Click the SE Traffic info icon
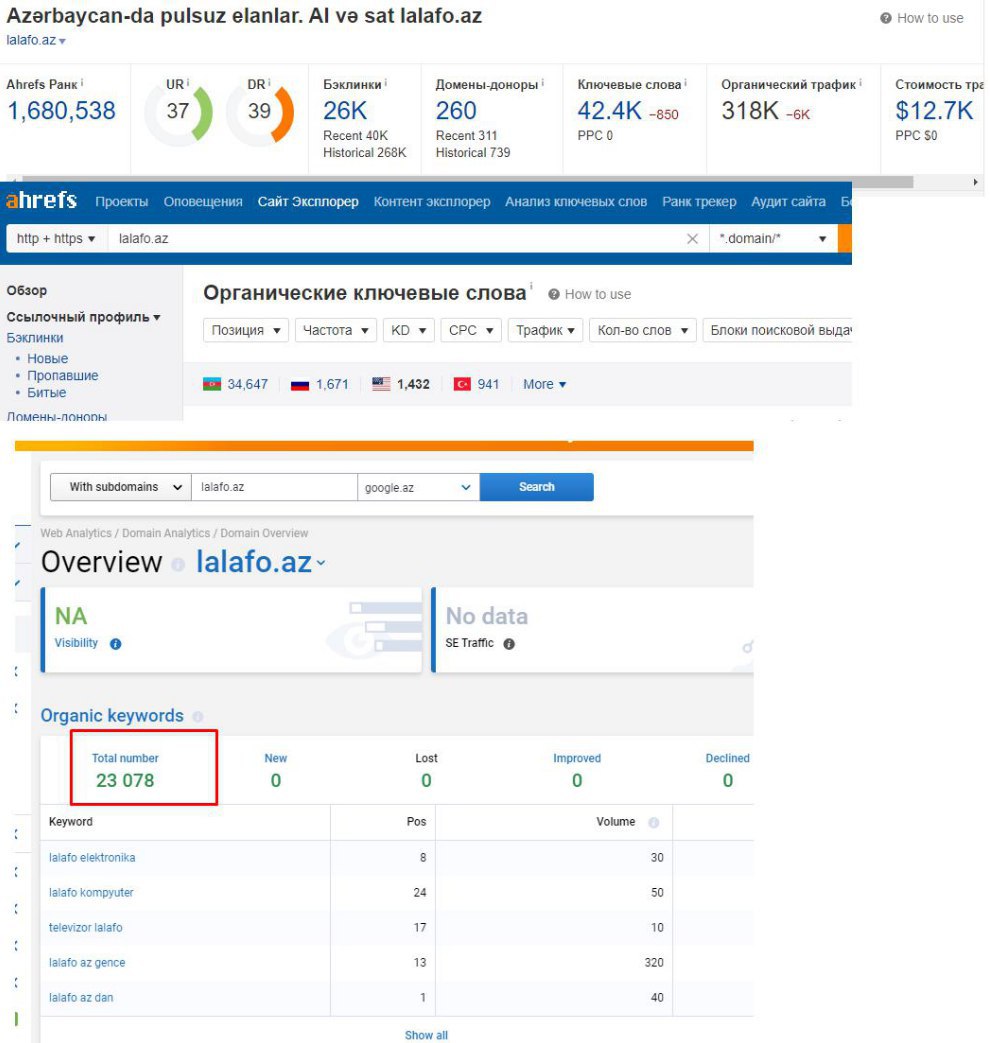The width and height of the screenshot is (990, 1043). click(509, 643)
